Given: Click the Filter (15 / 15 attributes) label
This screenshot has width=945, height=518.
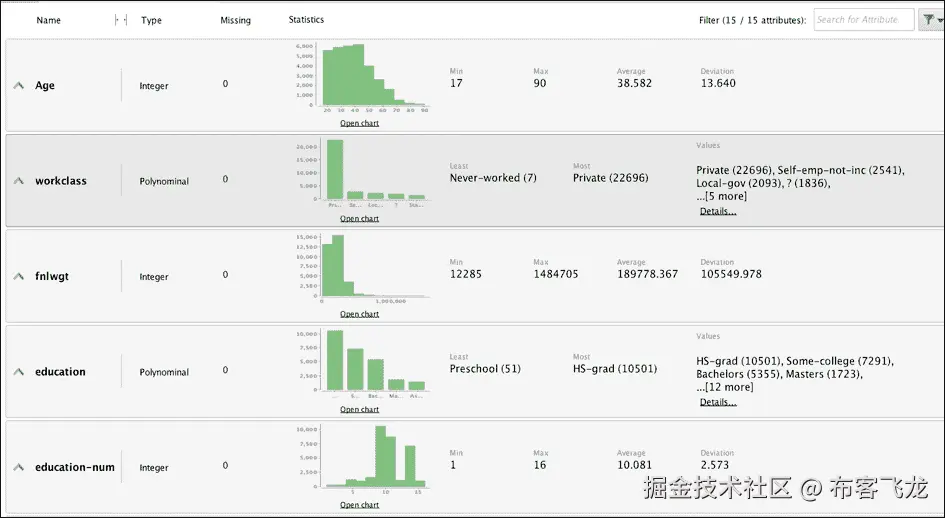Looking at the screenshot, I should [753, 20].
